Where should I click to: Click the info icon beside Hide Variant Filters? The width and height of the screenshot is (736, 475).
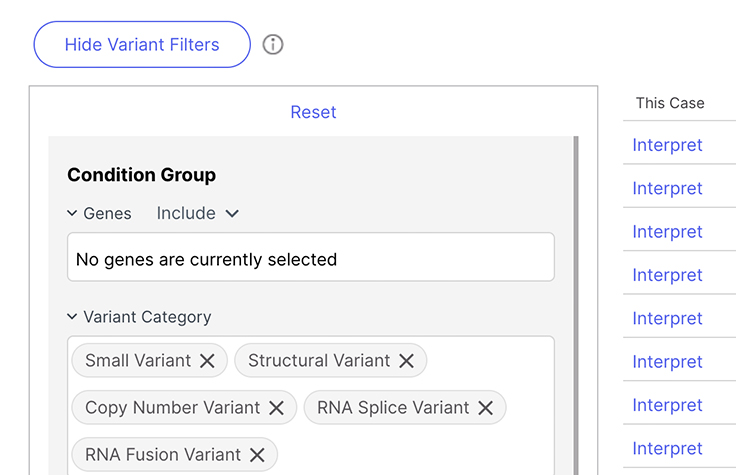pyautogui.click(x=273, y=45)
